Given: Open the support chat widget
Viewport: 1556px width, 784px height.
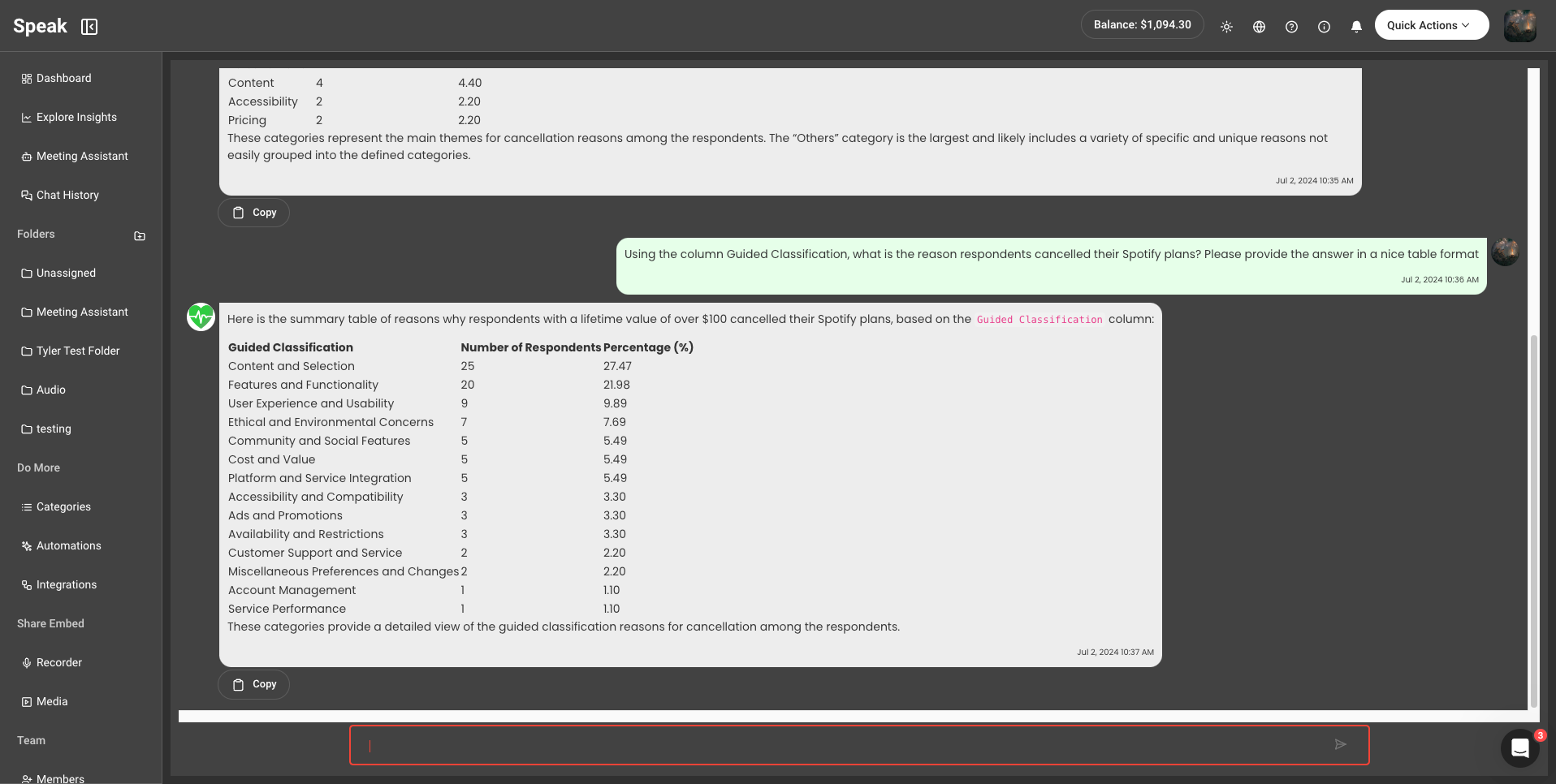Looking at the screenshot, I should (1519, 747).
